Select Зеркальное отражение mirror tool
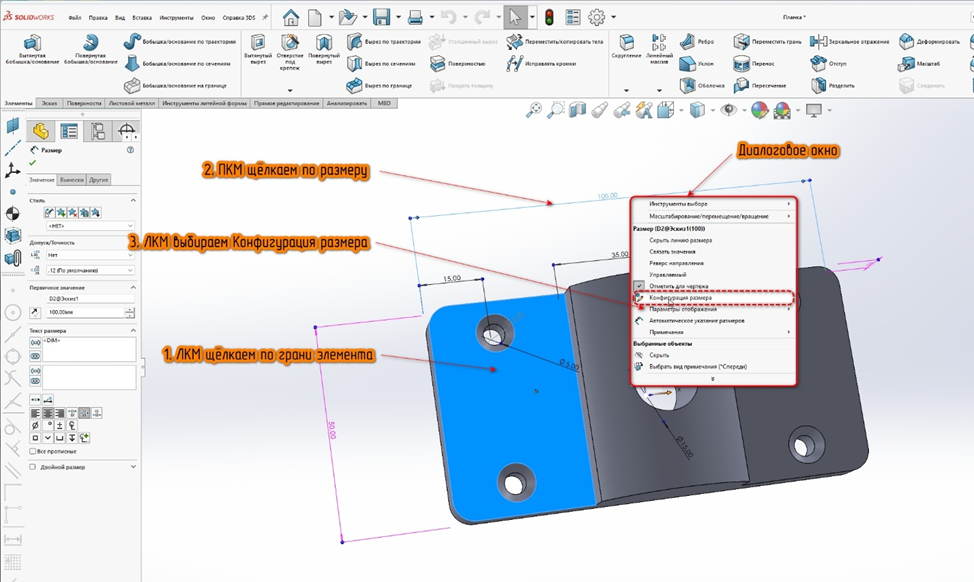This screenshot has width=974, height=582. (x=849, y=42)
